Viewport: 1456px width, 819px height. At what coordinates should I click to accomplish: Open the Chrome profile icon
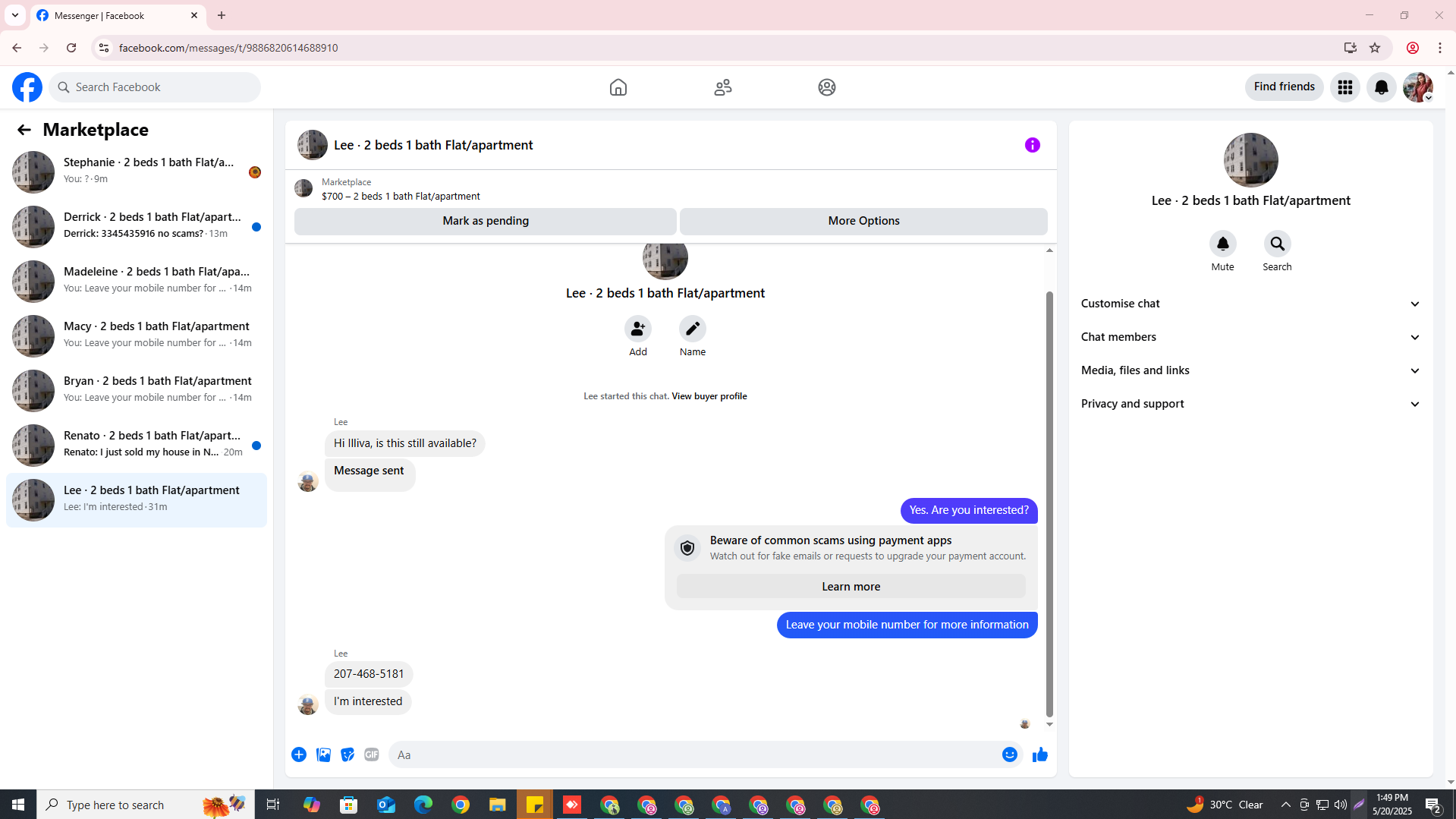[1413, 48]
